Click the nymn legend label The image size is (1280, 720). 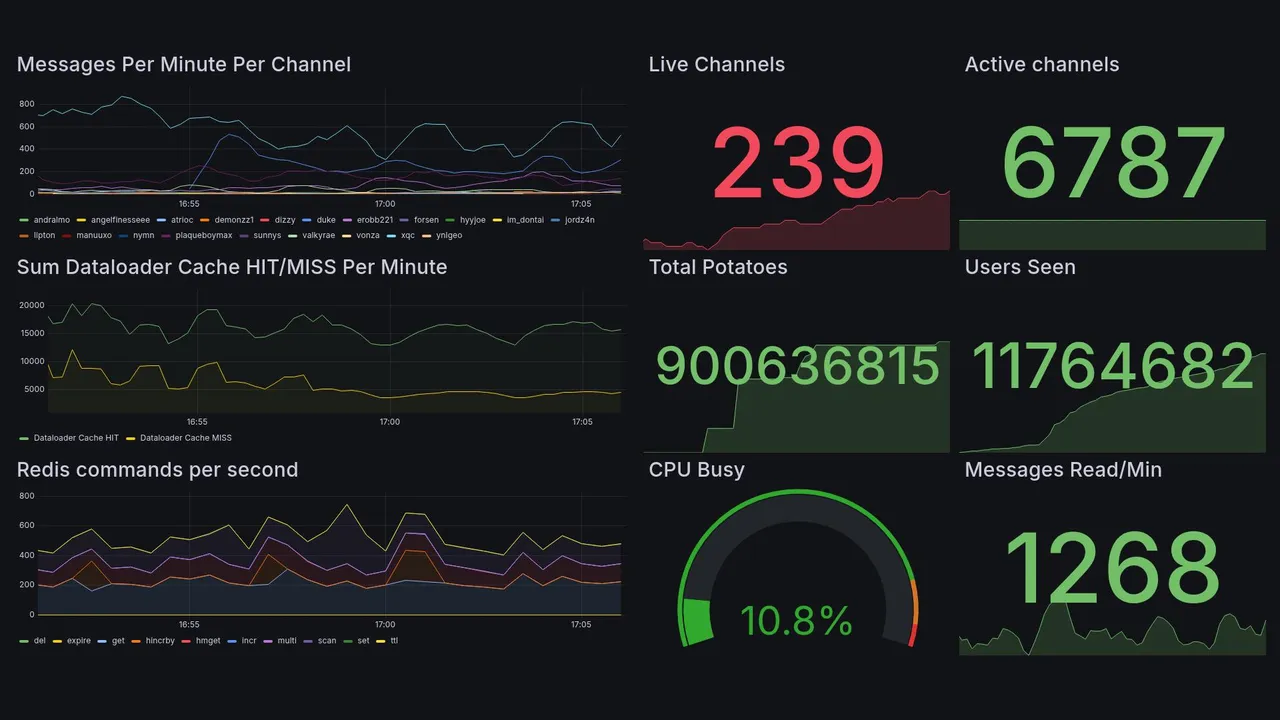pyautogui.click(x=144, y=235)
